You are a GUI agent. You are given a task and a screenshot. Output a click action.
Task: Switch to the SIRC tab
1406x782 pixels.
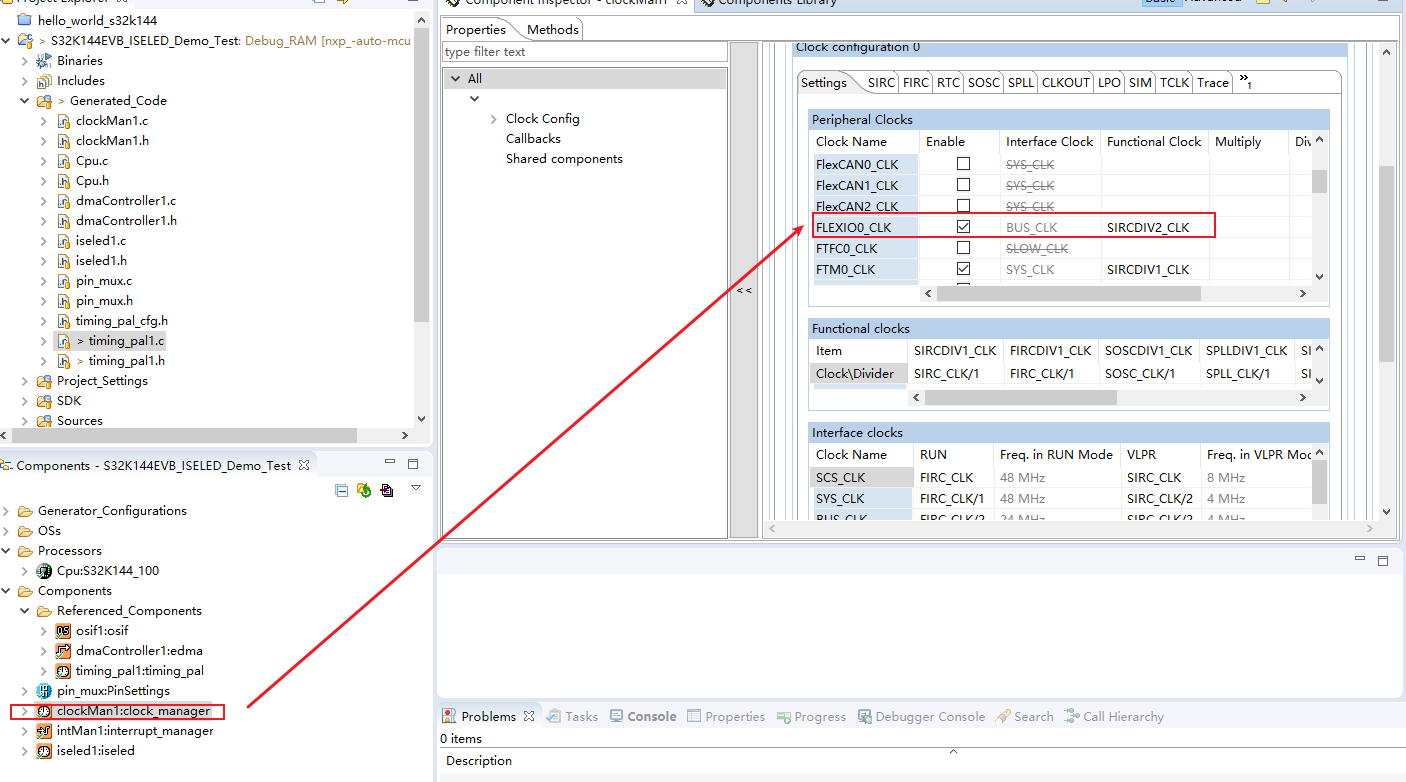click(881, 83)
